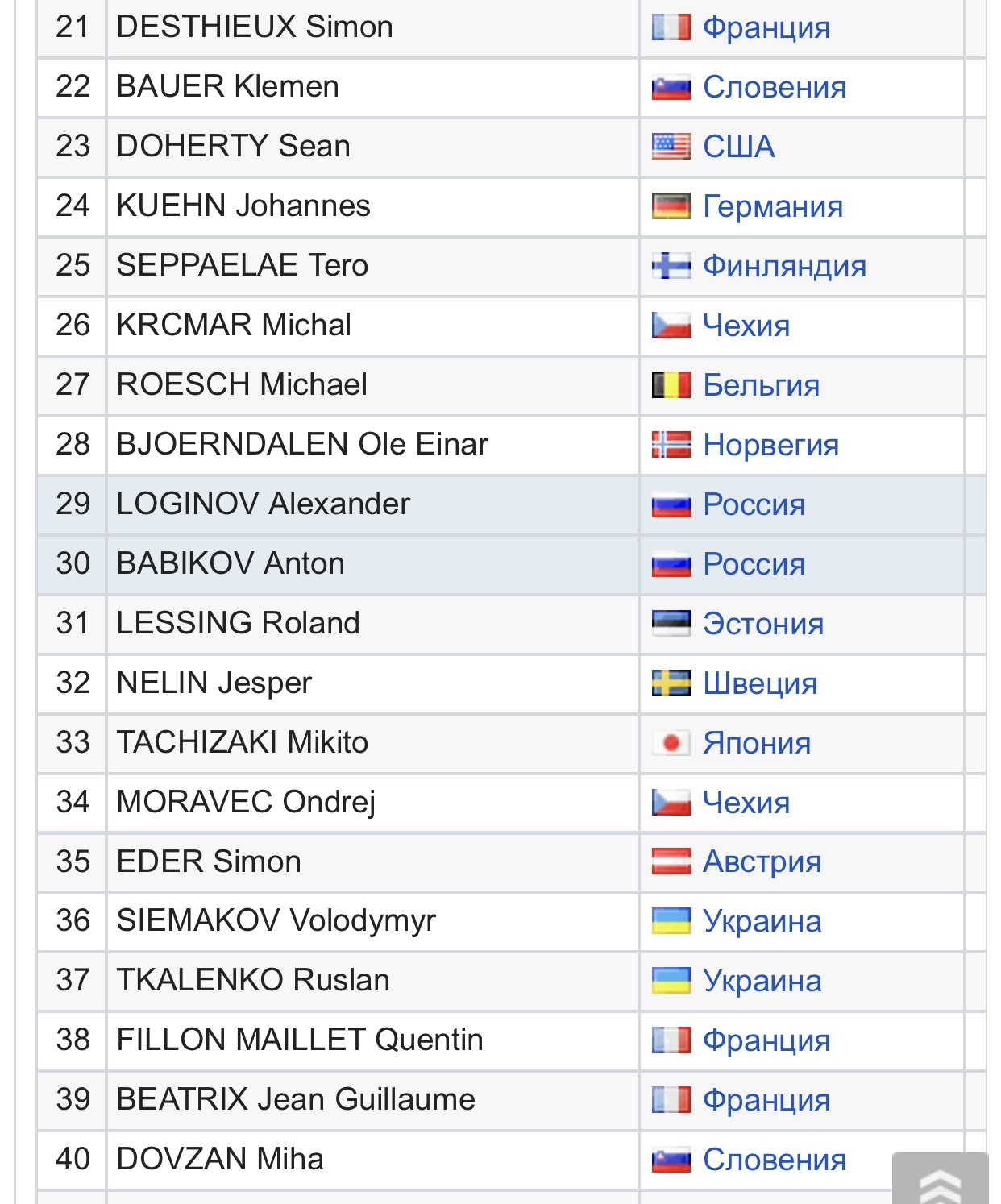Open the Франция link in row 21

(766, 27)
